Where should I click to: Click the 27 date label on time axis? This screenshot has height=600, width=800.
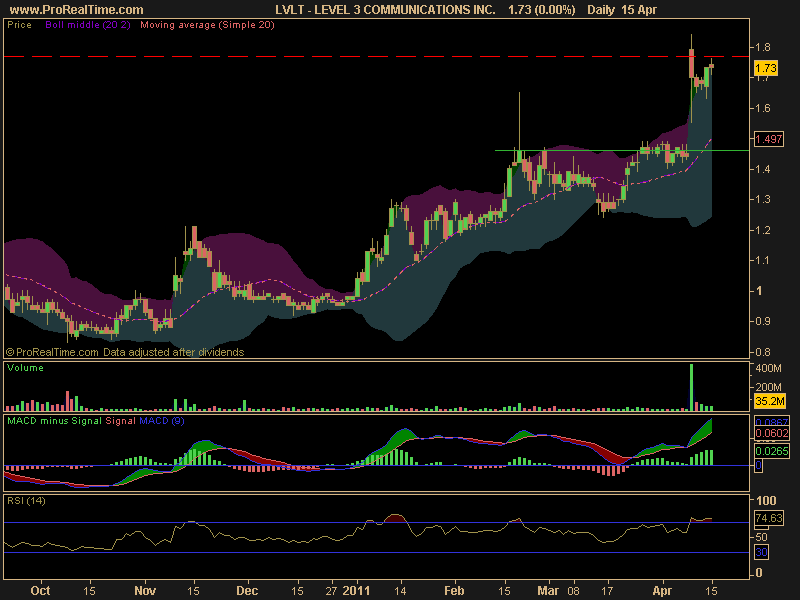(332, 591)
